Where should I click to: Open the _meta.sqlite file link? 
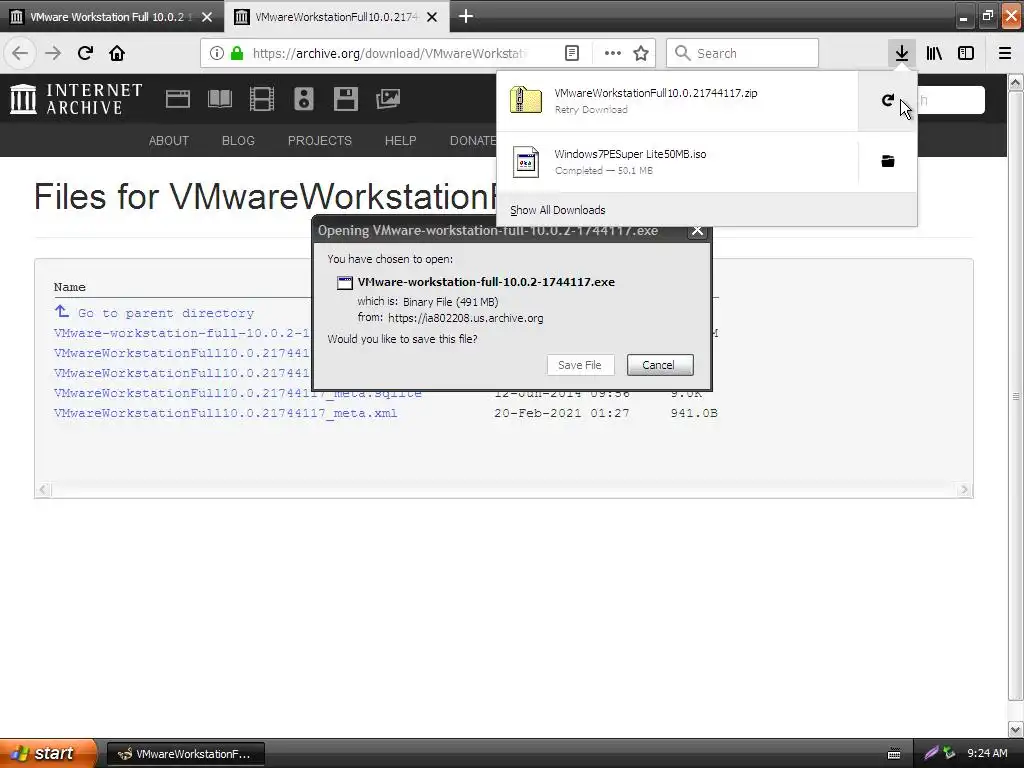coord(238,393)
